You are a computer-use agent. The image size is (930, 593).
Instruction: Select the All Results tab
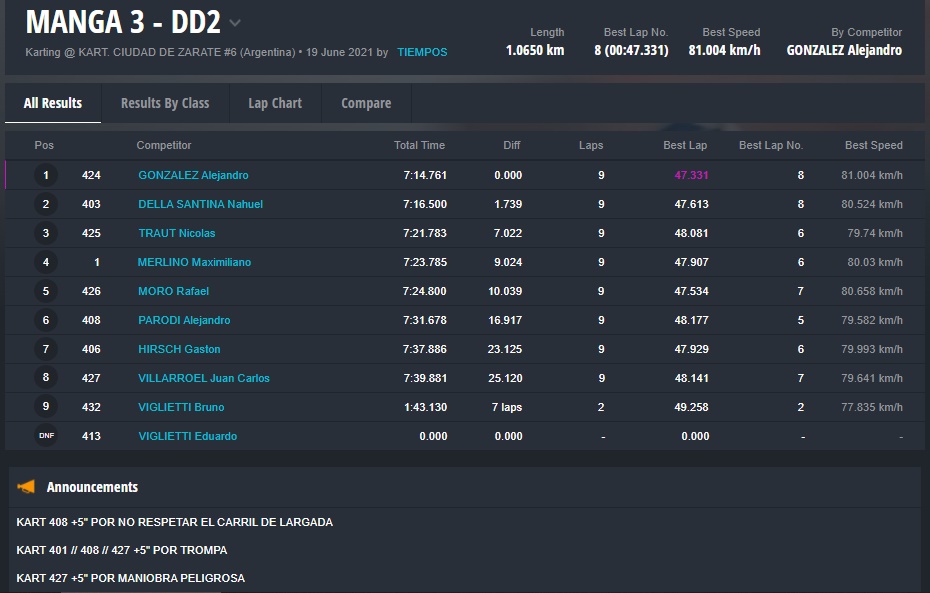pos(53,103)
